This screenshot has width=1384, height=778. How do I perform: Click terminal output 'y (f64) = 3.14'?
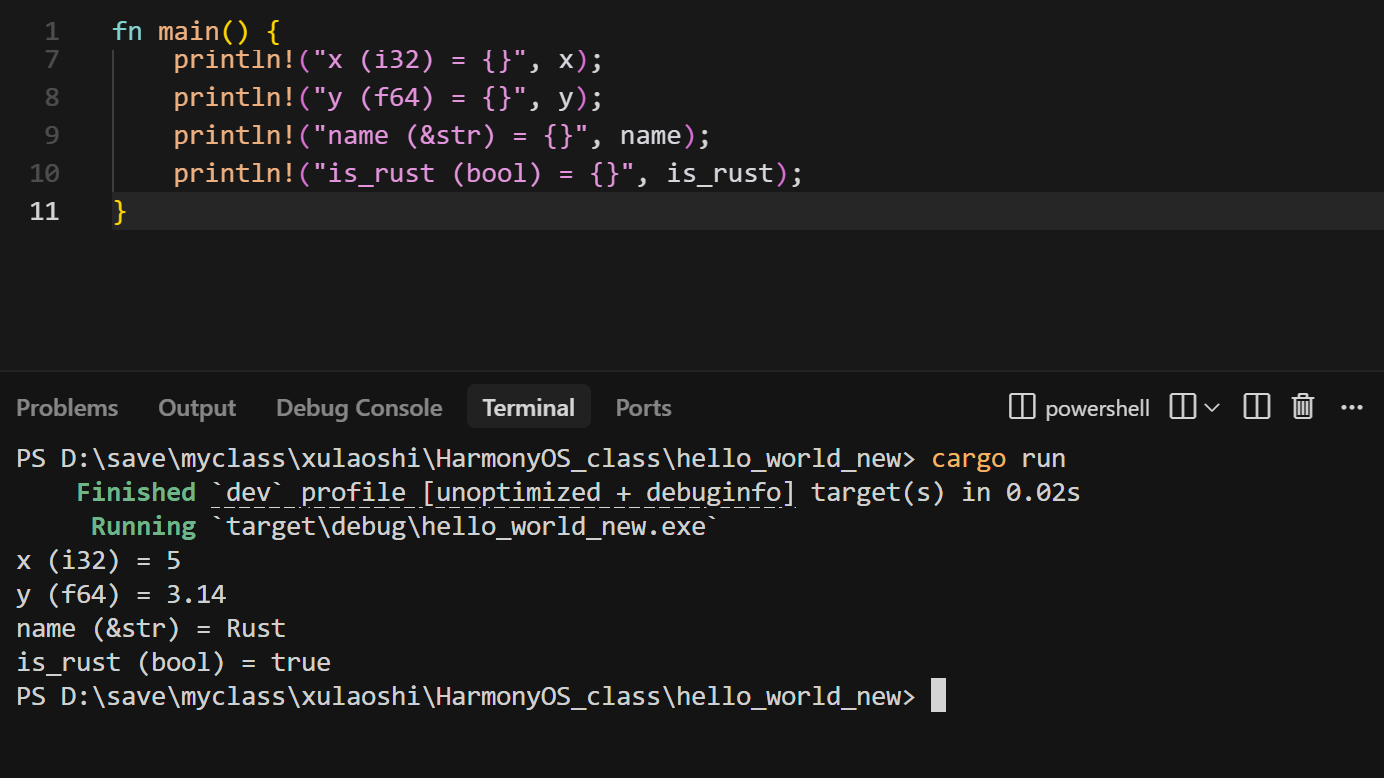(x=121, y=595)
